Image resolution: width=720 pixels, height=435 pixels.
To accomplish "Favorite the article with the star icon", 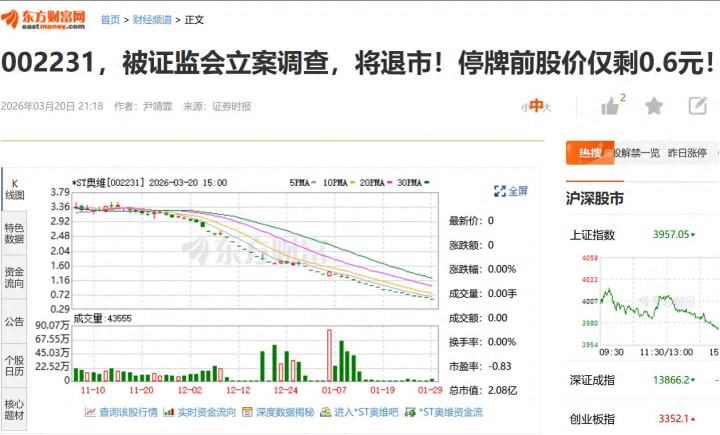I will (x=653, y=106).
